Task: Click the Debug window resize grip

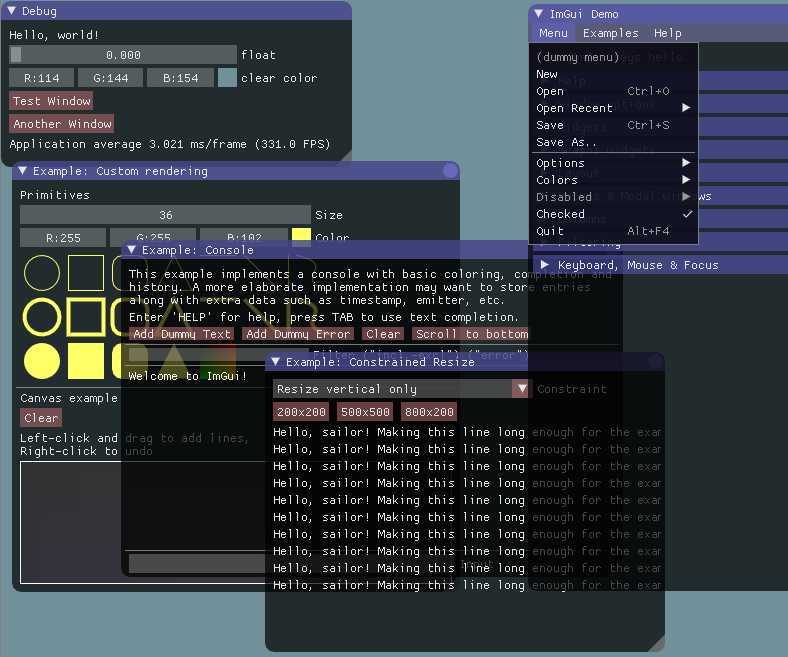Action: click(346, 157)
